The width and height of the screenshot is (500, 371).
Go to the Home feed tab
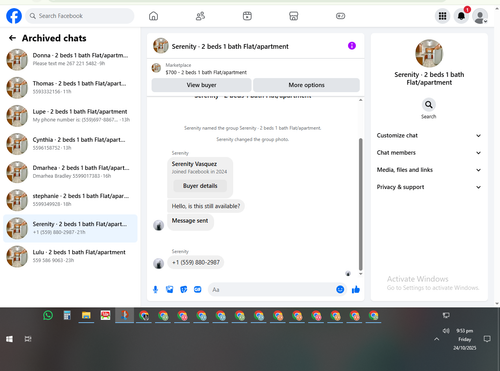153,16
